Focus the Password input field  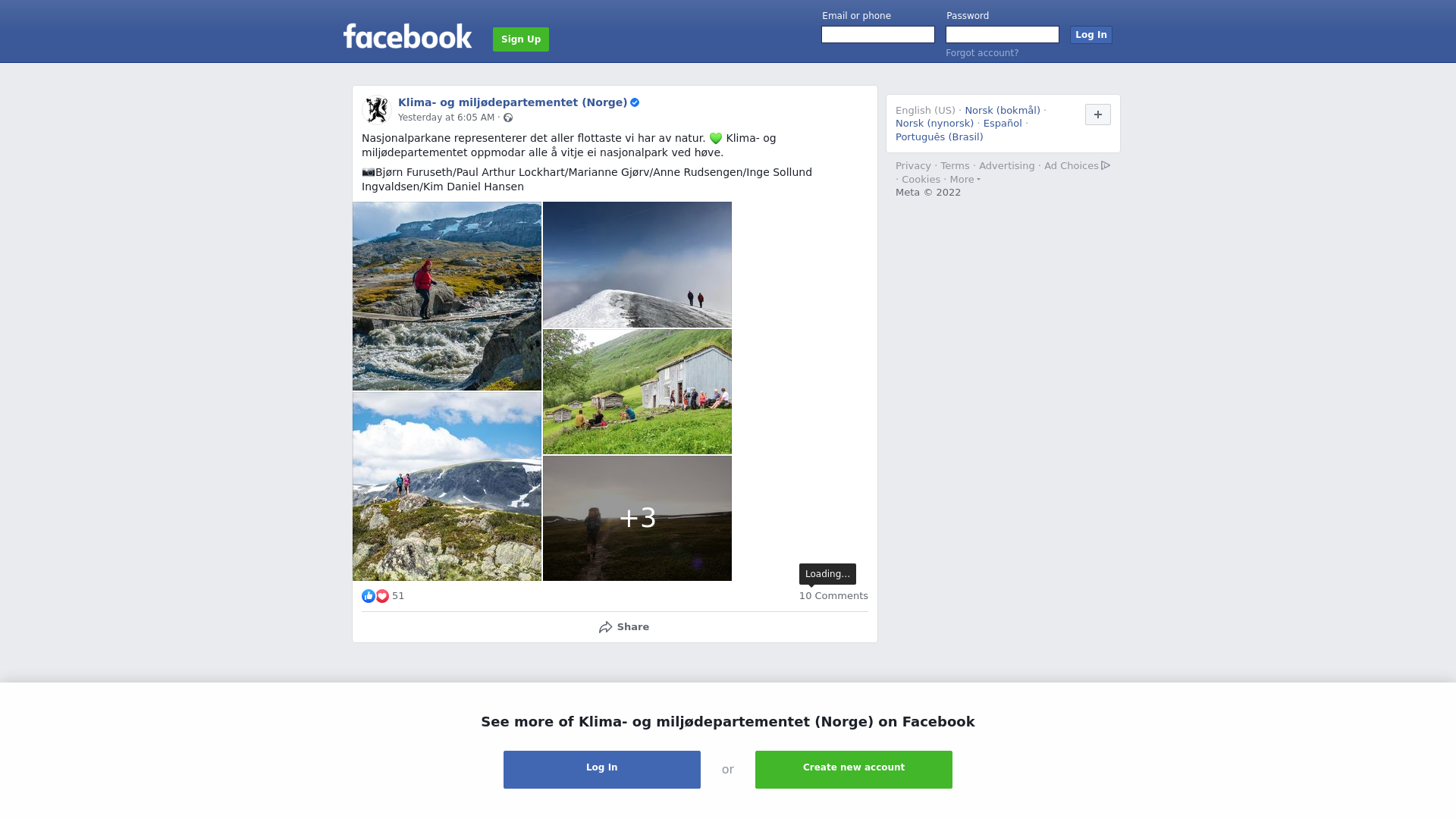[x=1003, y=35]
